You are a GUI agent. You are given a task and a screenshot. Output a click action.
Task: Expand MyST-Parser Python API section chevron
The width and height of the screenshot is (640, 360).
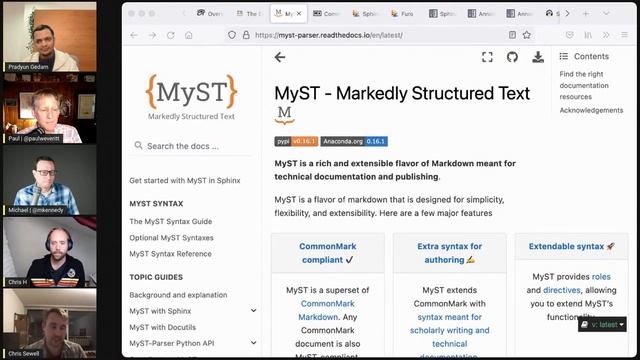253,343
